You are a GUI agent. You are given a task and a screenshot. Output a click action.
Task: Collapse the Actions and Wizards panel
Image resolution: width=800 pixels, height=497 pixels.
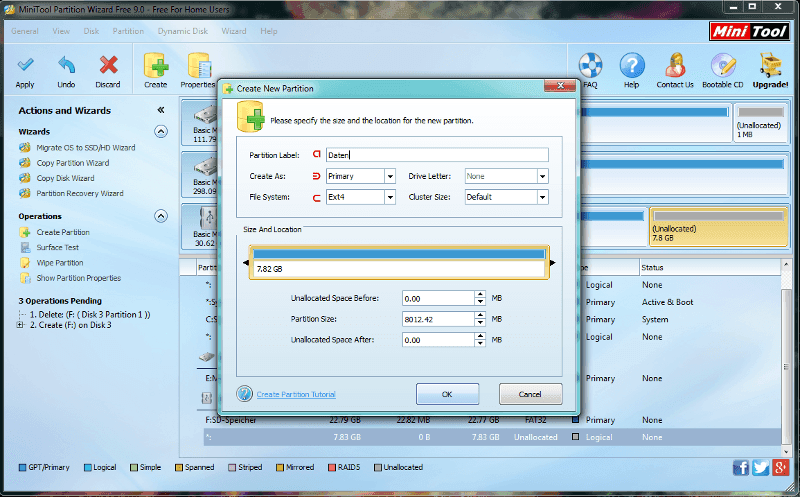[x=161, y=110]
